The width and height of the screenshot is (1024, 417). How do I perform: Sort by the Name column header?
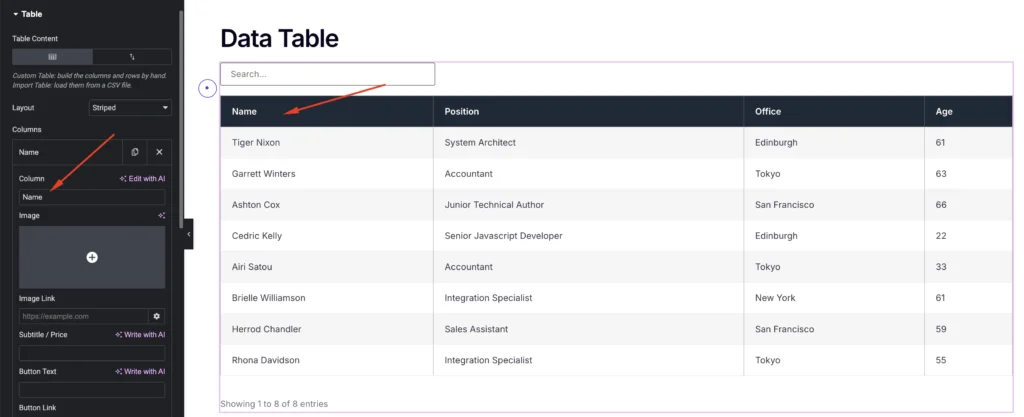click(x=327, y=112)
